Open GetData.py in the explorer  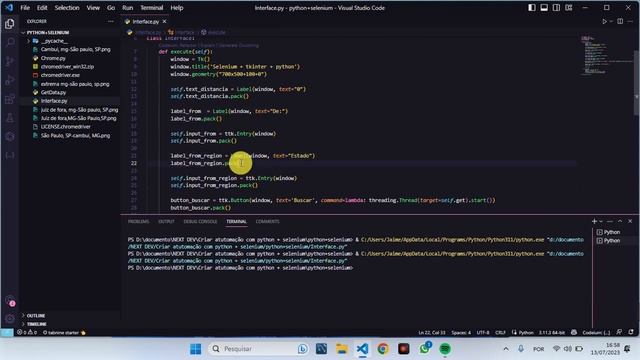coord(53,92)
